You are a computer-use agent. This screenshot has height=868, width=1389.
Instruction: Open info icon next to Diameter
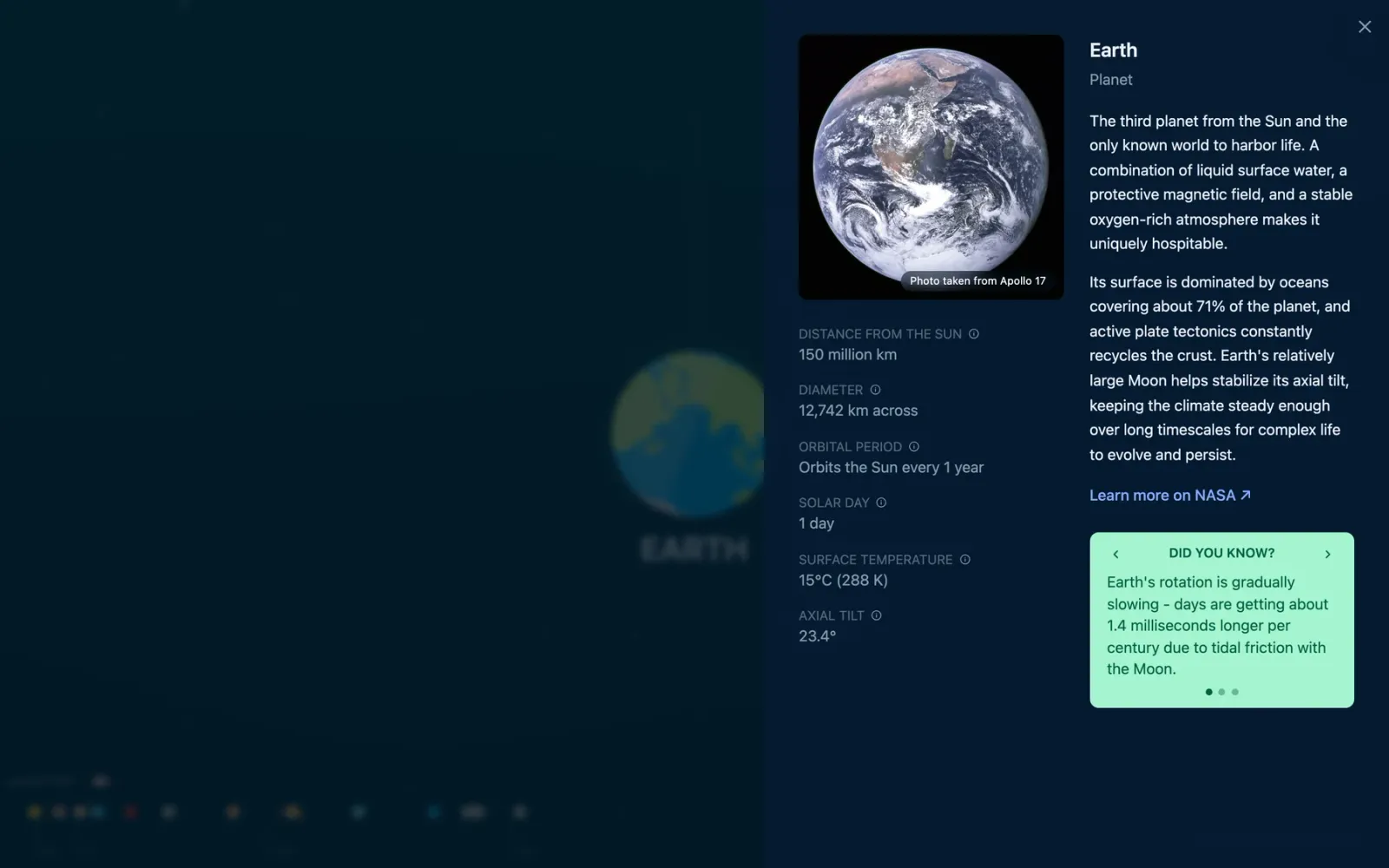click(x=875, y=390)
